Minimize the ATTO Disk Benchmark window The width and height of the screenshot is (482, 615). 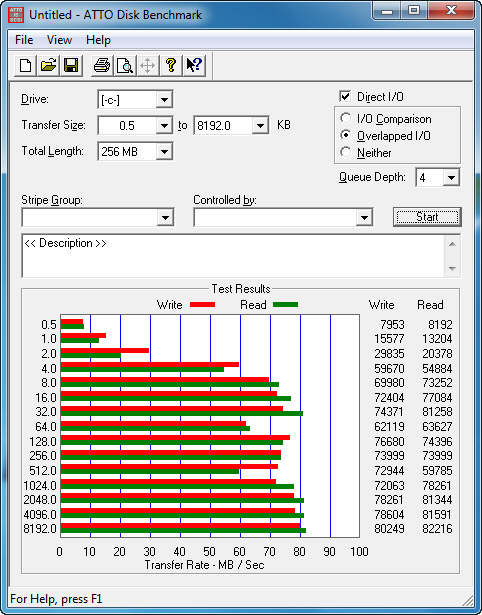(387, 11)
